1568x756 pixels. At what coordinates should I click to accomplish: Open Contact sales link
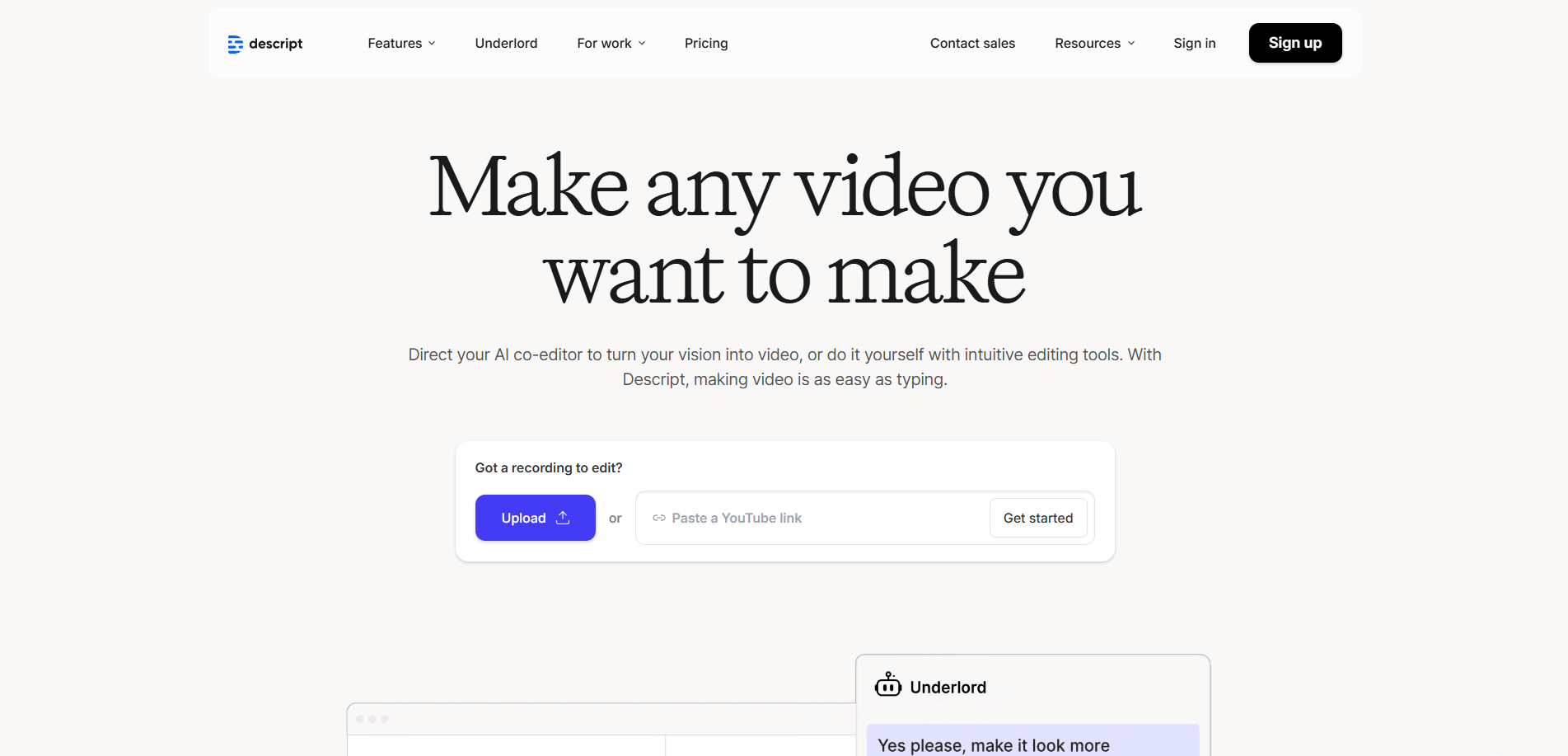(972, 43)
